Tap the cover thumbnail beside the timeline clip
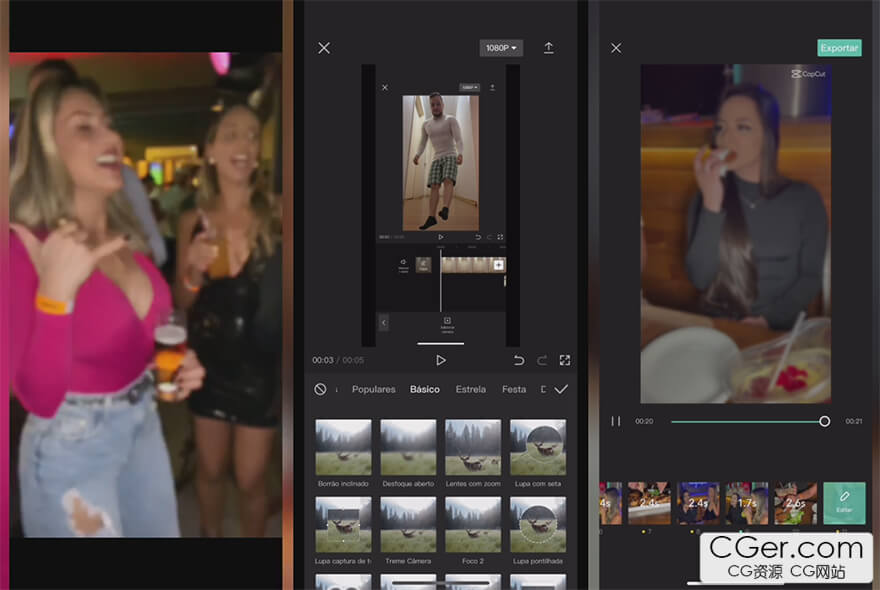This screenshot has width=880, height=590. (x=424, y=265)
